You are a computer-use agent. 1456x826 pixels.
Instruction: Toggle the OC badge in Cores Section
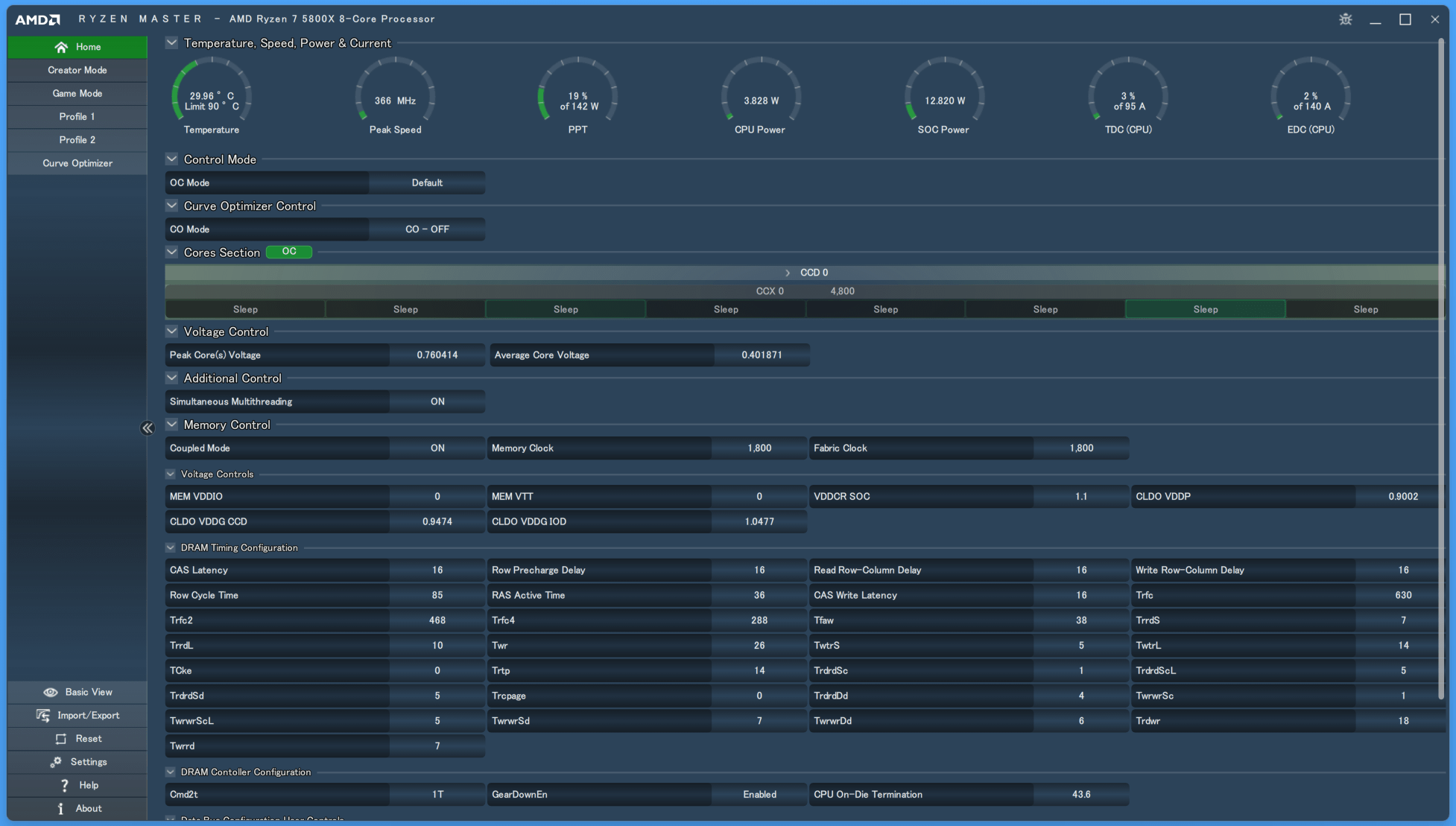[x=289, y=252]
